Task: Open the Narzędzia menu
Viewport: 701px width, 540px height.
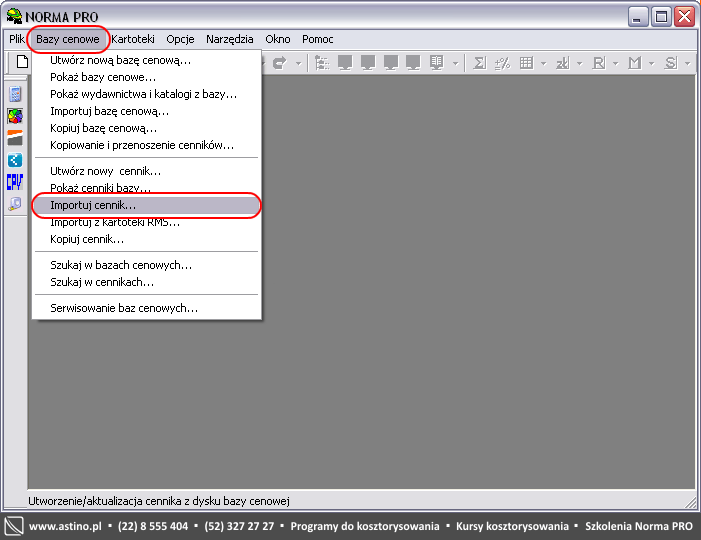Action: pyautogui.click(x=230, y=39)
